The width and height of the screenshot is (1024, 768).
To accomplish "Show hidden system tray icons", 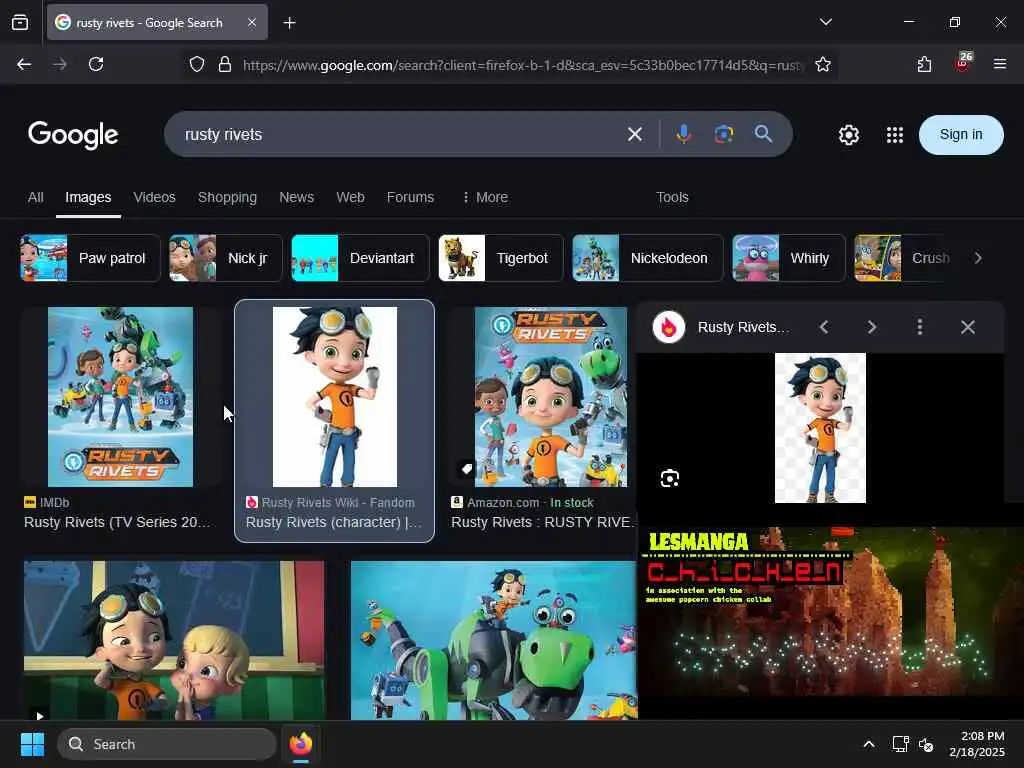I will [x=869, y=744].
